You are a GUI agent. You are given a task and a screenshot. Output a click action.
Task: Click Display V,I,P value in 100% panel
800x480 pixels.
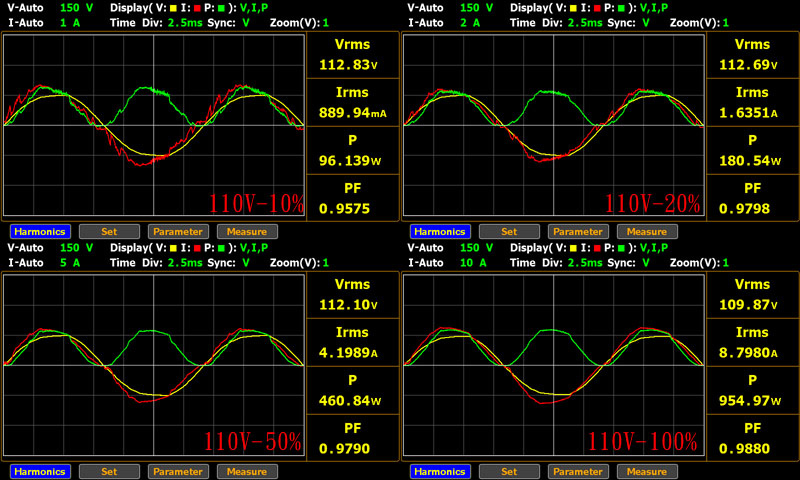pyautogui.click(x=654, y=247)
